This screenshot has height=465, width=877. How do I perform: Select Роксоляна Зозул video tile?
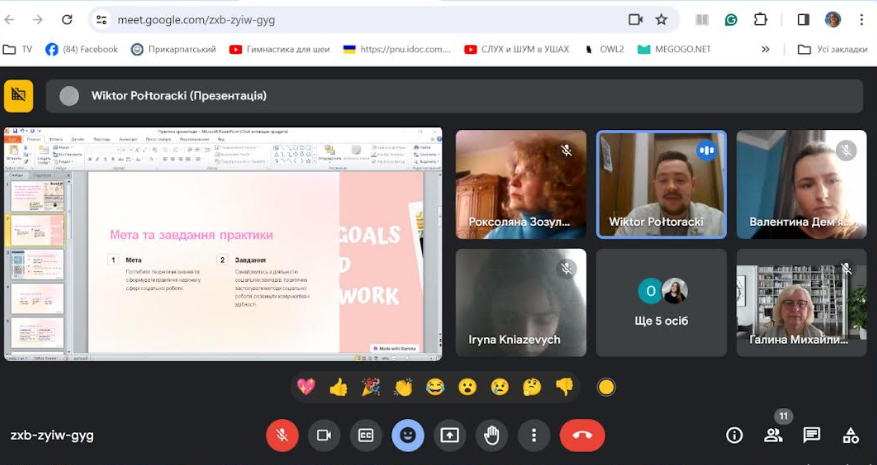click(521, 185)
